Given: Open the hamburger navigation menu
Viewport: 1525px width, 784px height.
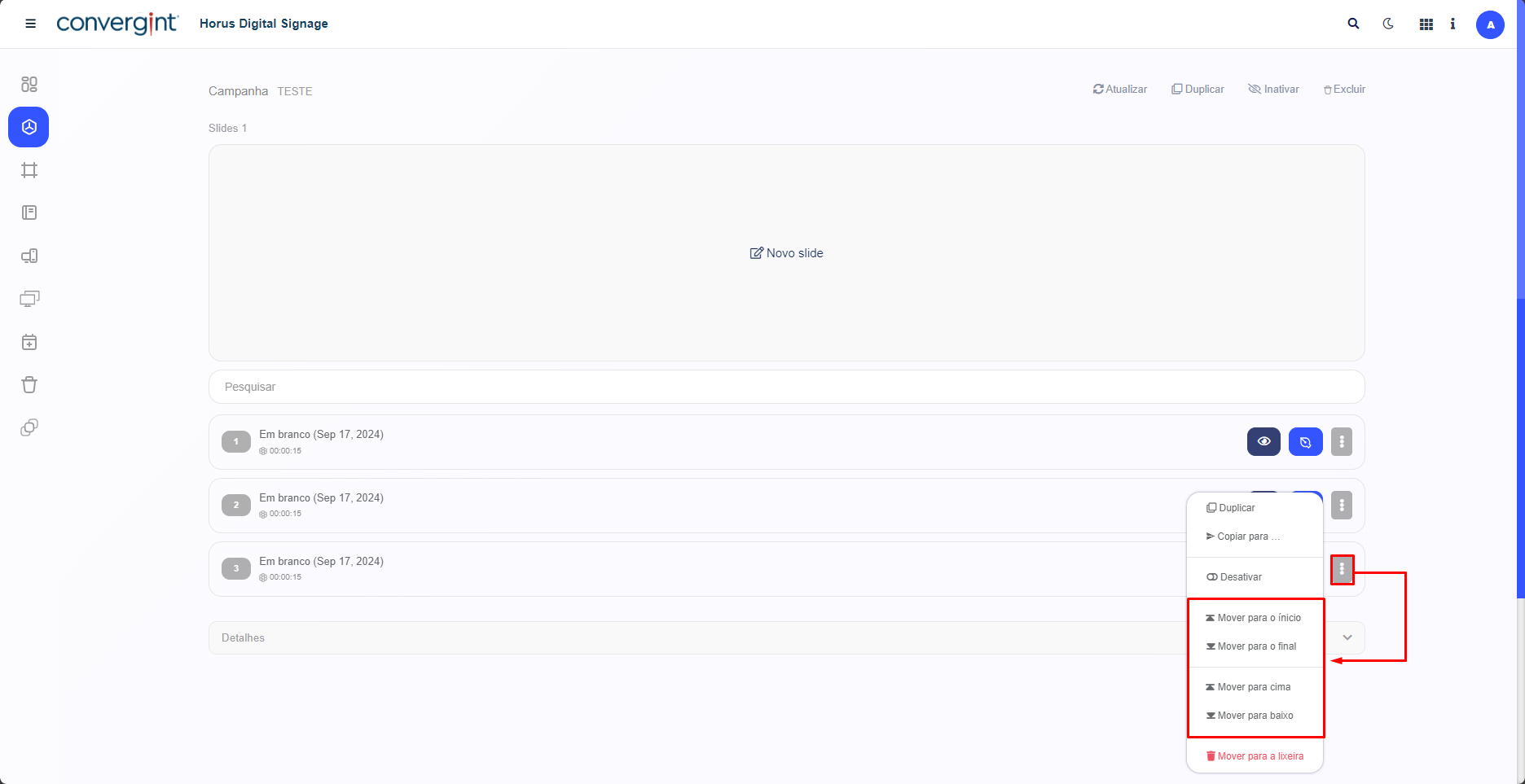Looking at the screenshot, I should 30,24.
